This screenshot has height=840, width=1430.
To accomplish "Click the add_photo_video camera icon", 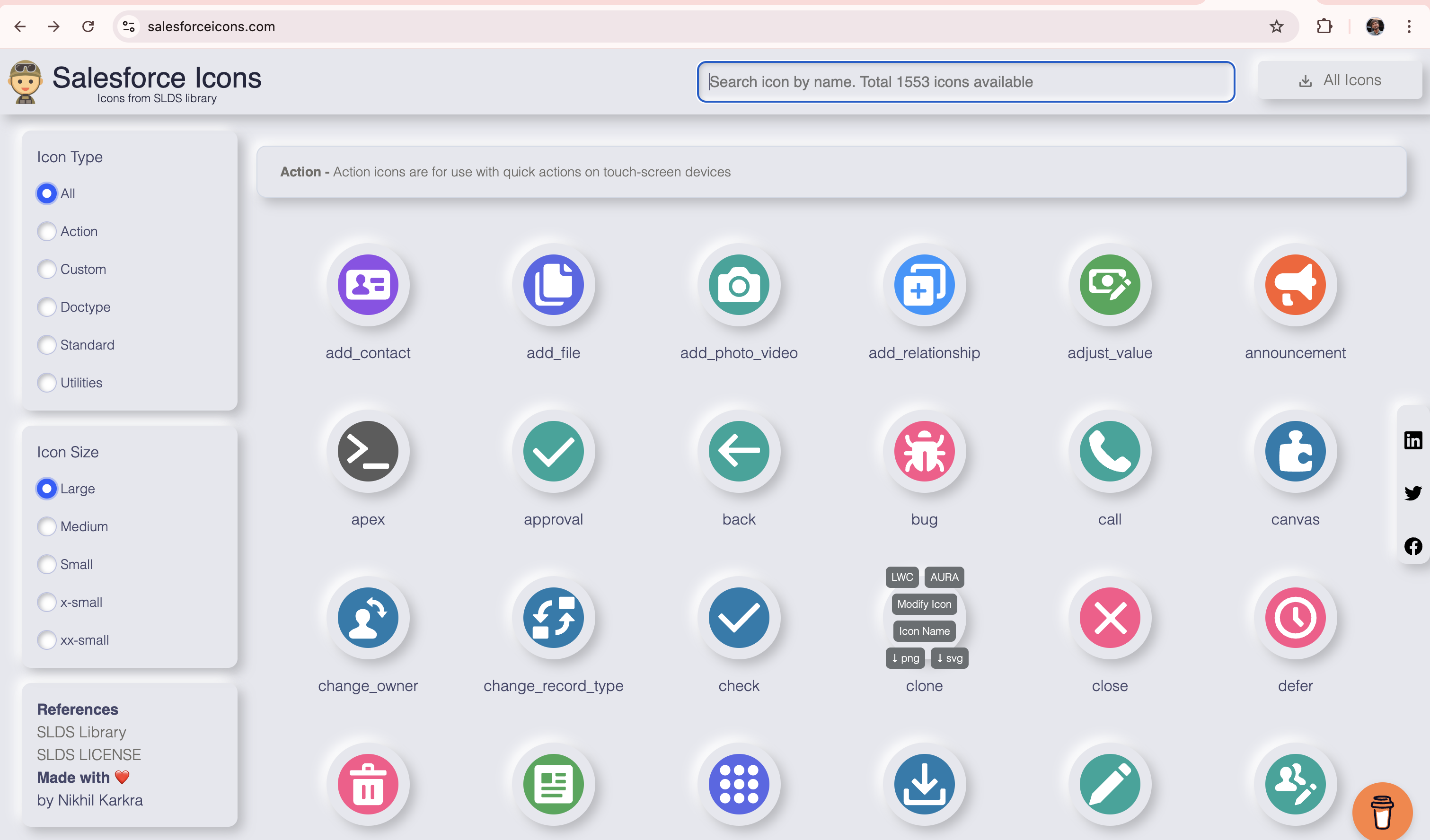I will click(x=739, y=285).
